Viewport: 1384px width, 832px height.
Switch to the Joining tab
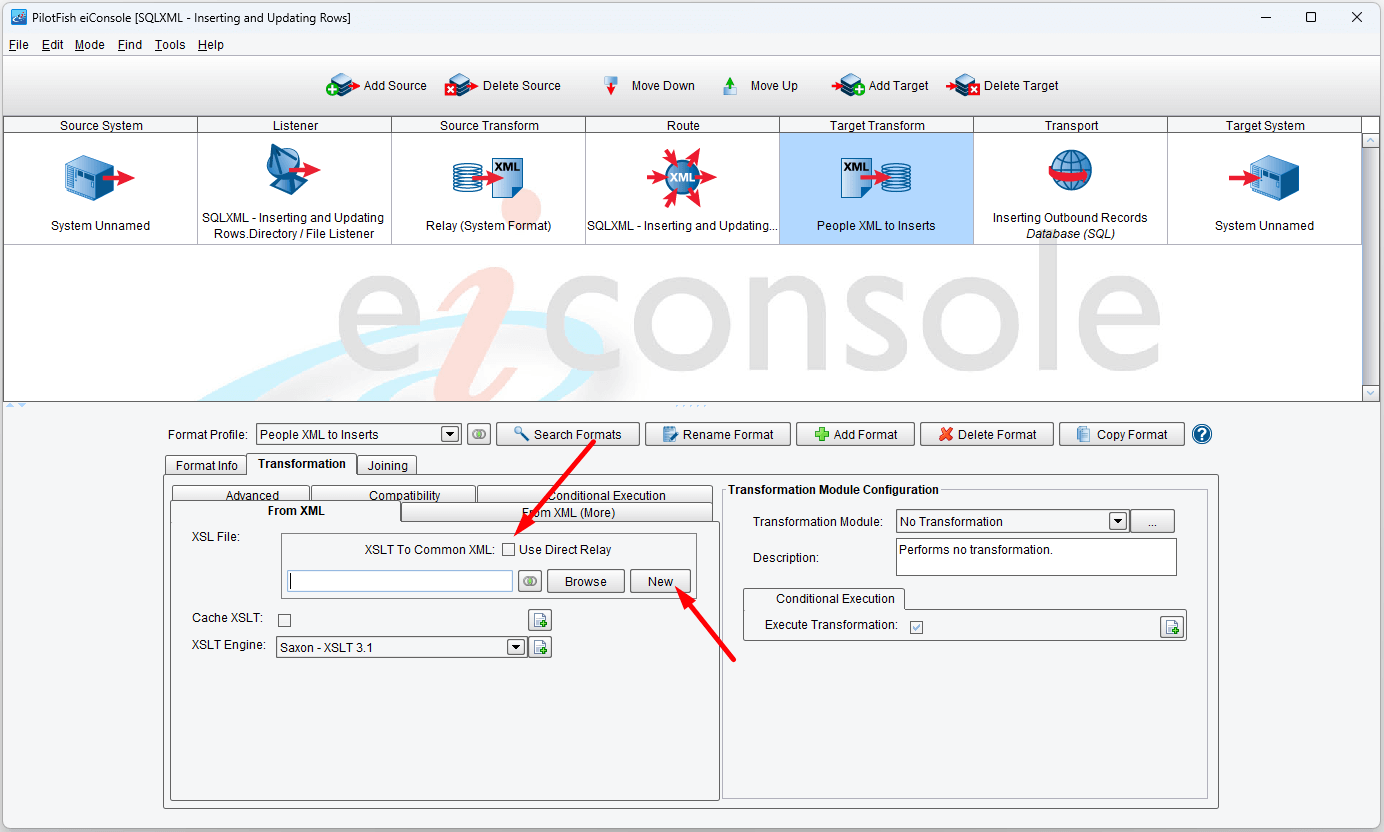(x=387, y=465)
